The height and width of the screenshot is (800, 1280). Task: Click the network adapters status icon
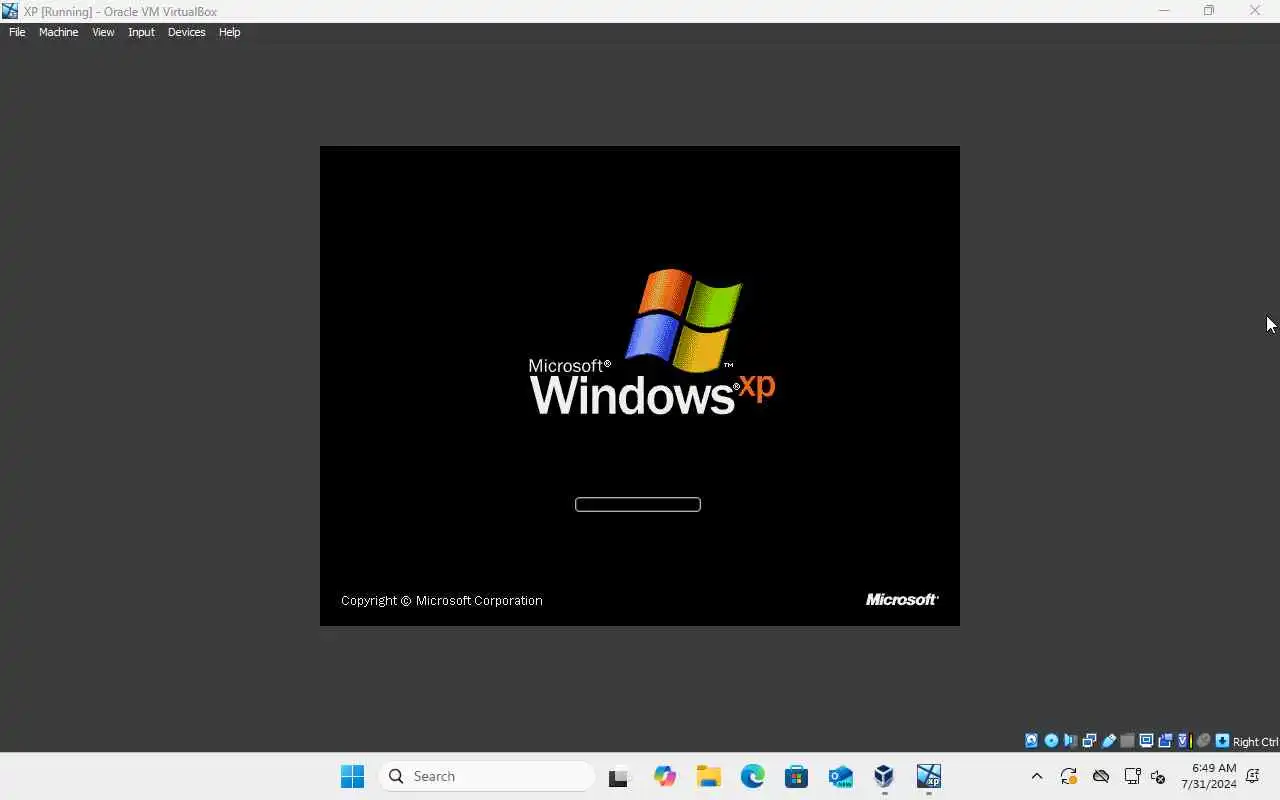pos(1089,741)
